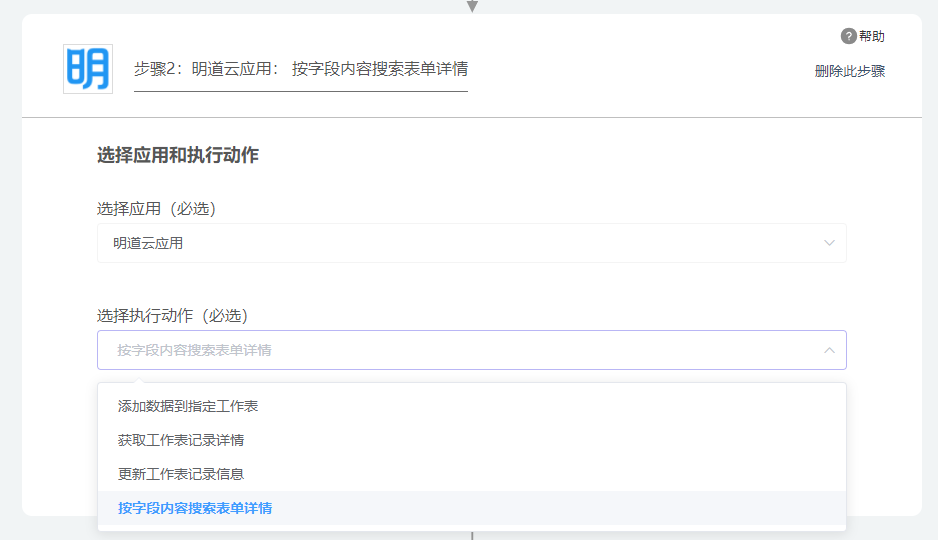The image size is (938, 540).
Task: Click the Mingdao 明 app logo
Action: [88, 69]
